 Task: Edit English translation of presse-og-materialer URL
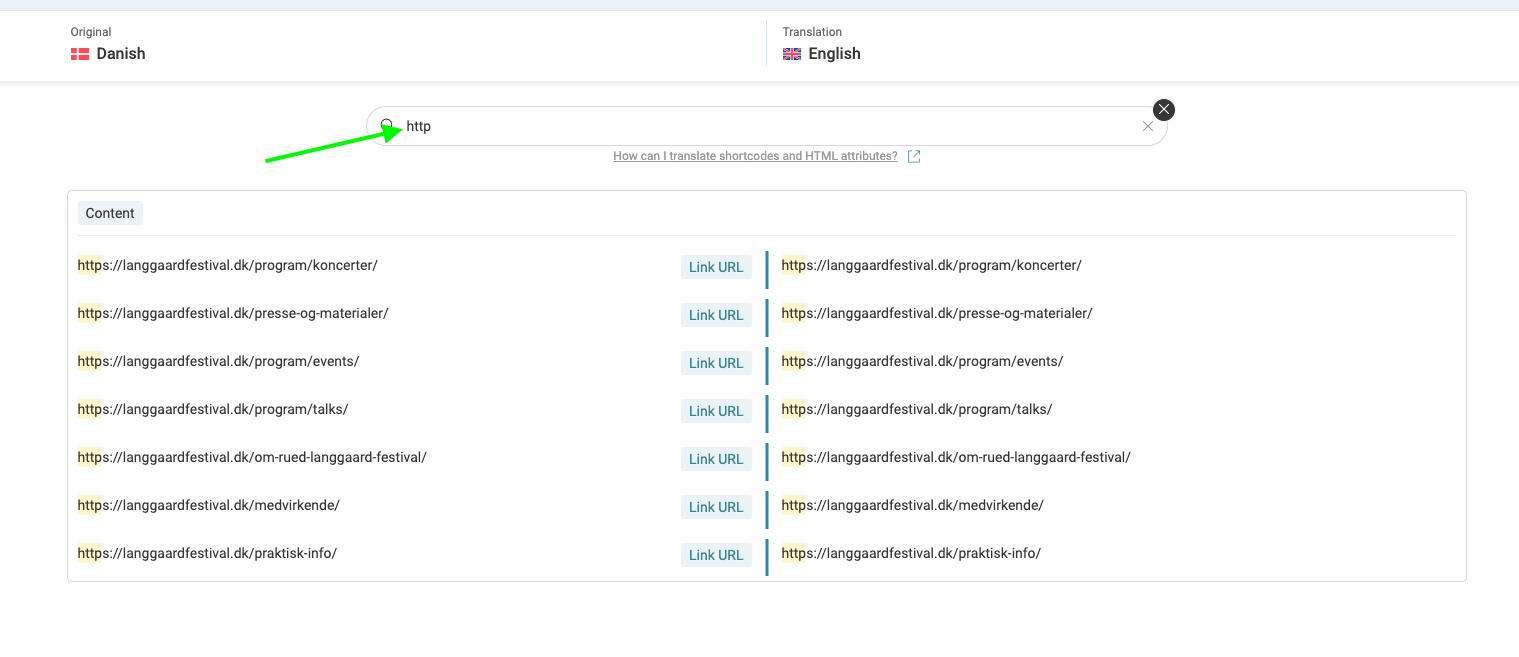(x=937, y=313)
